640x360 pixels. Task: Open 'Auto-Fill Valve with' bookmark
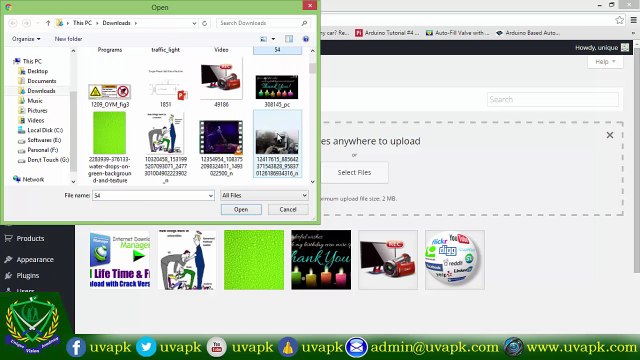(x=458, y=33)
